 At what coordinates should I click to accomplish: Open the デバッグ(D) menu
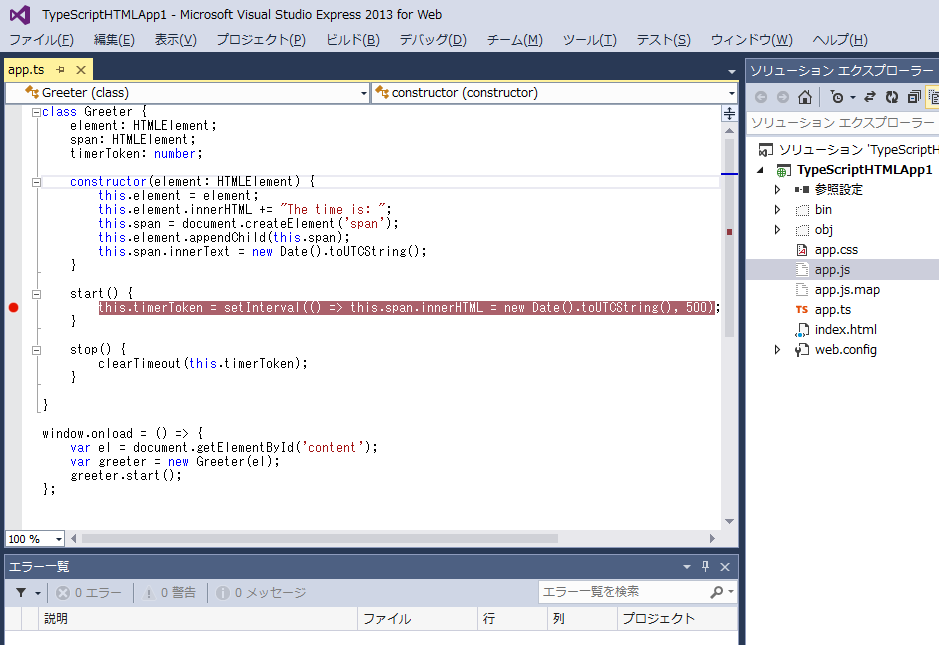point(433,40)
